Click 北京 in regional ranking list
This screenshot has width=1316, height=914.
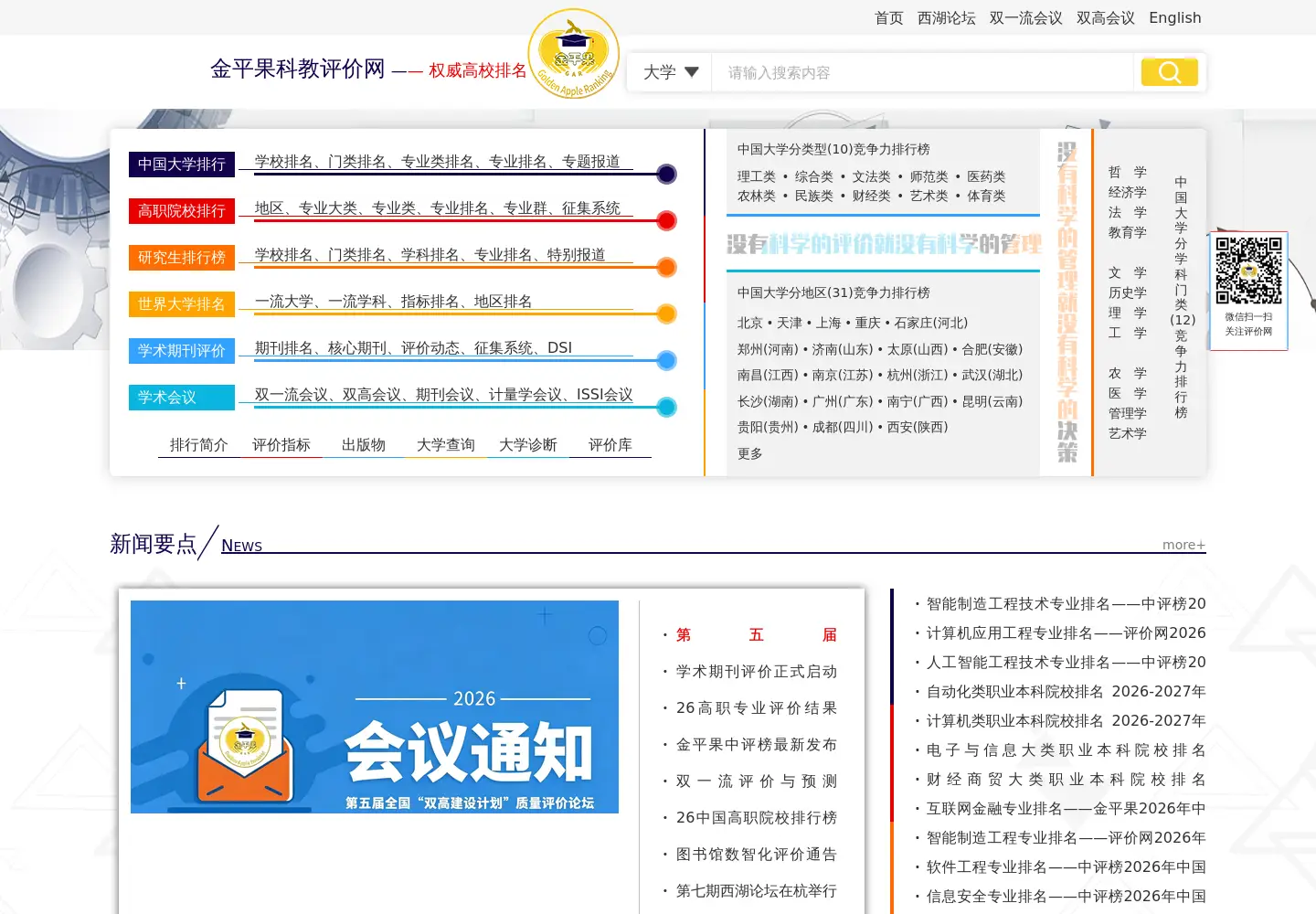click(x=750, y=323)
